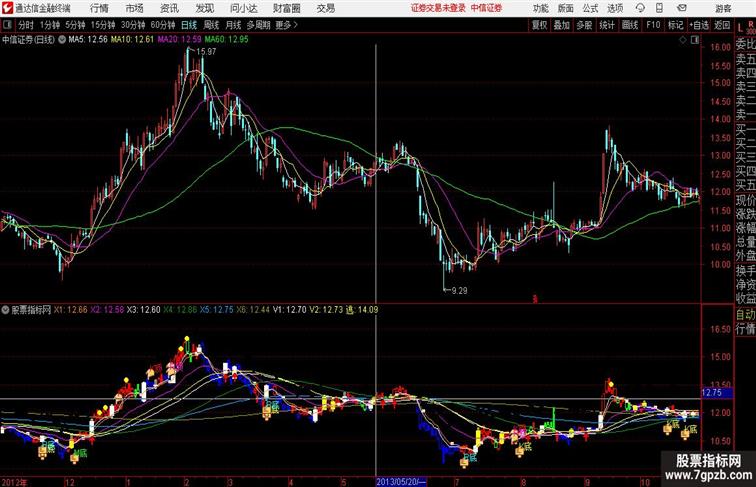Open the 发现 menu
Image resolution: width=756 pixels, height=487 pixels.
204,8
